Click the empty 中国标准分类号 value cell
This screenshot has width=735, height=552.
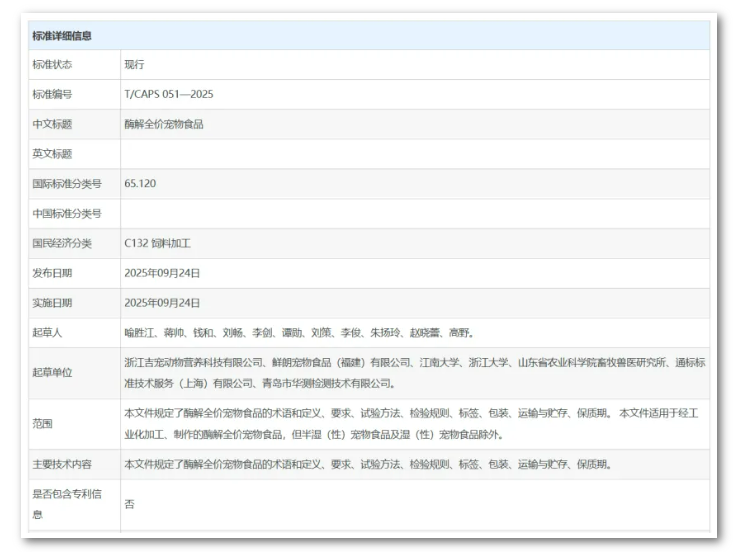pos(414,213)
